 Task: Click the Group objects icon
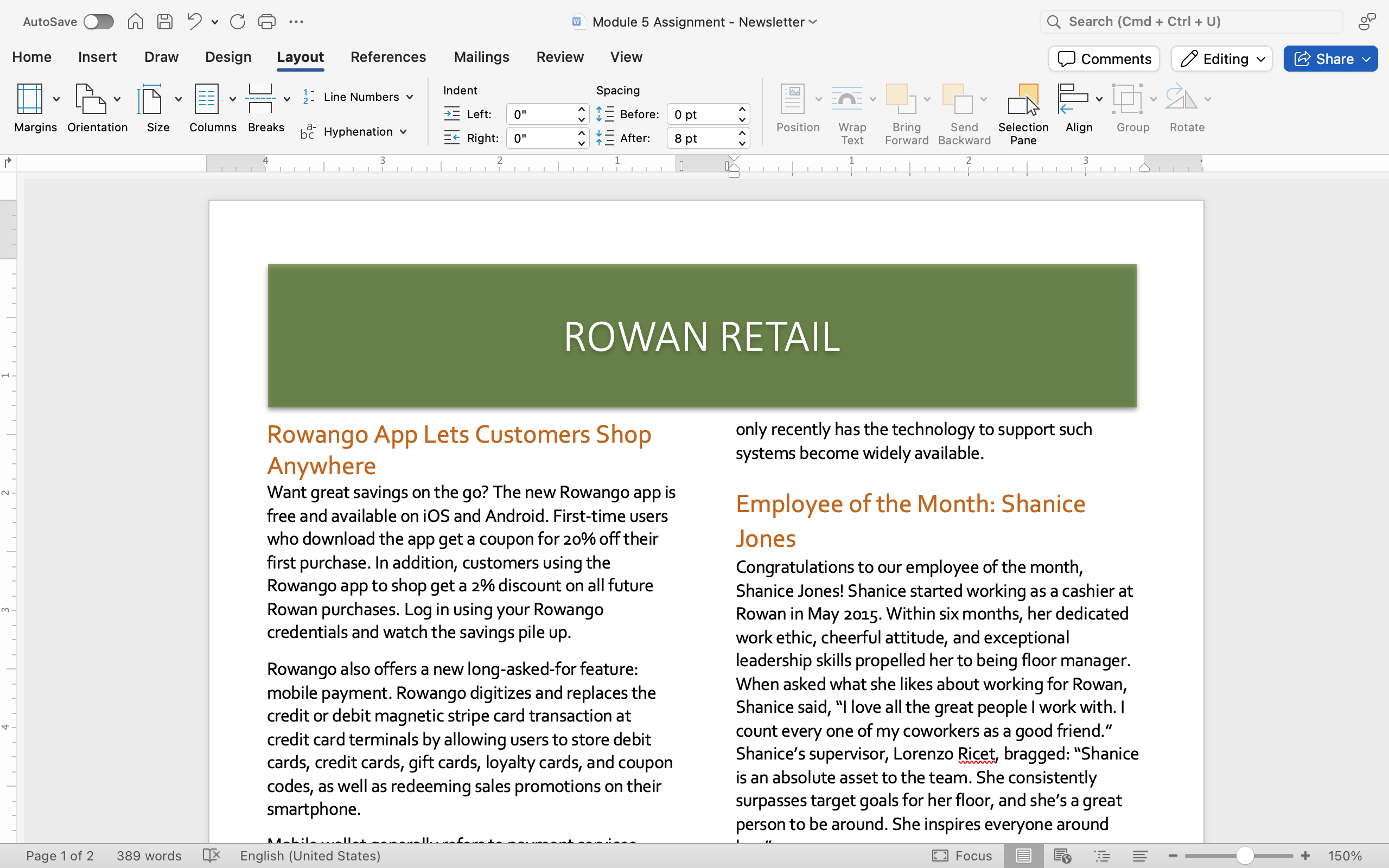[x=1127, y=99]
